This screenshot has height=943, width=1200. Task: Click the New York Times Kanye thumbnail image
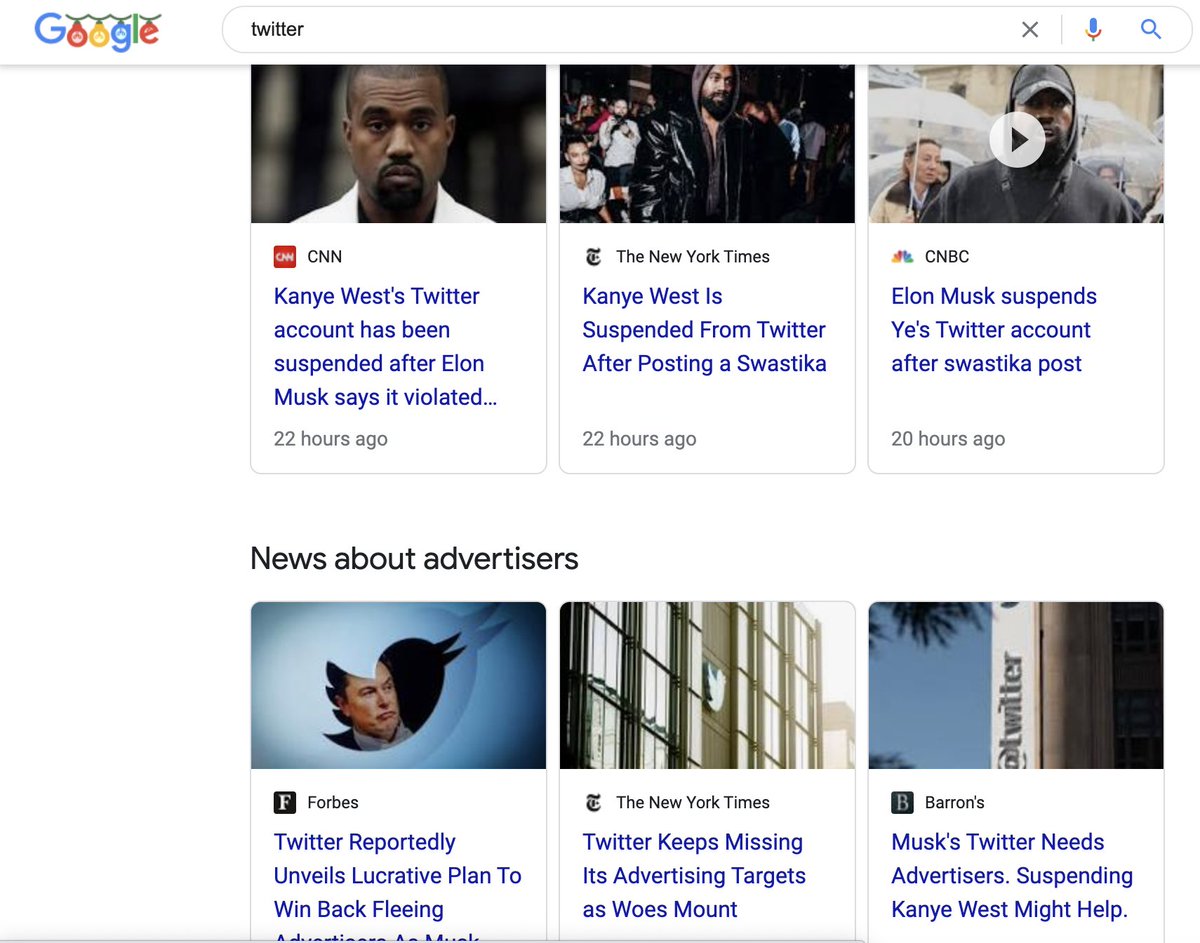pyautogui.click(x=707, y=144)
